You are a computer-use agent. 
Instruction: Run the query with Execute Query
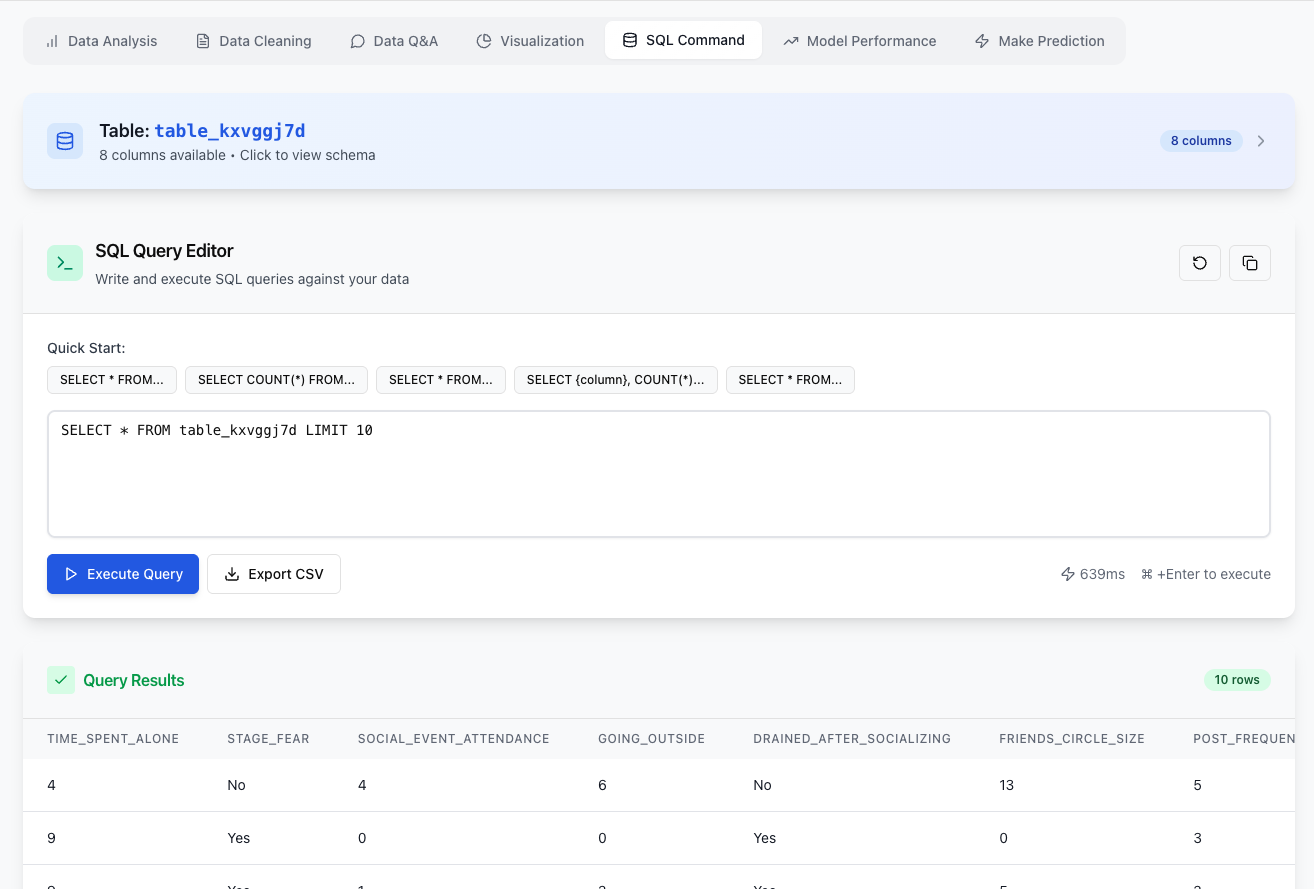(x=123, y=574)
